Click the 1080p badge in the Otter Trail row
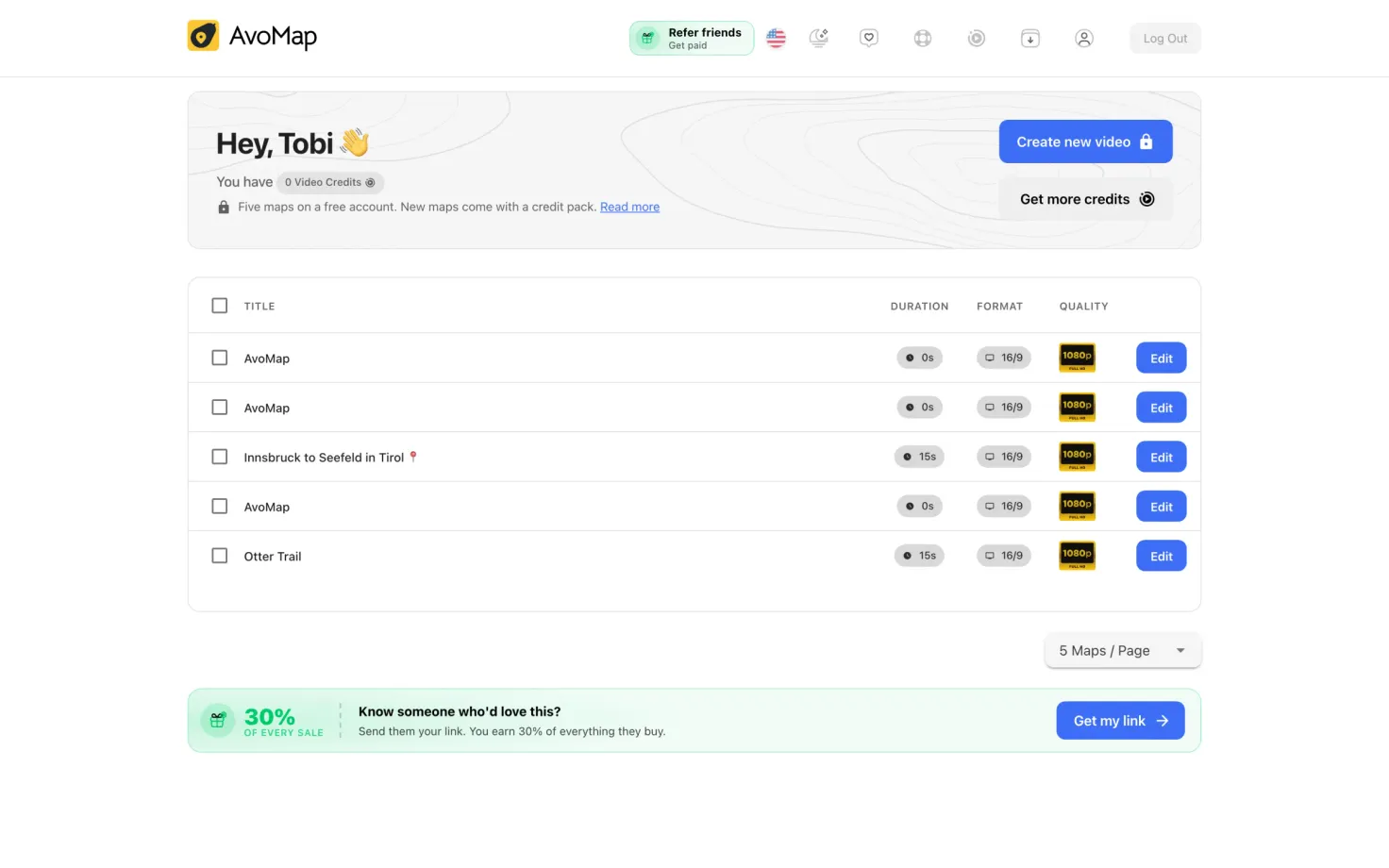 tap(1078, 556)
